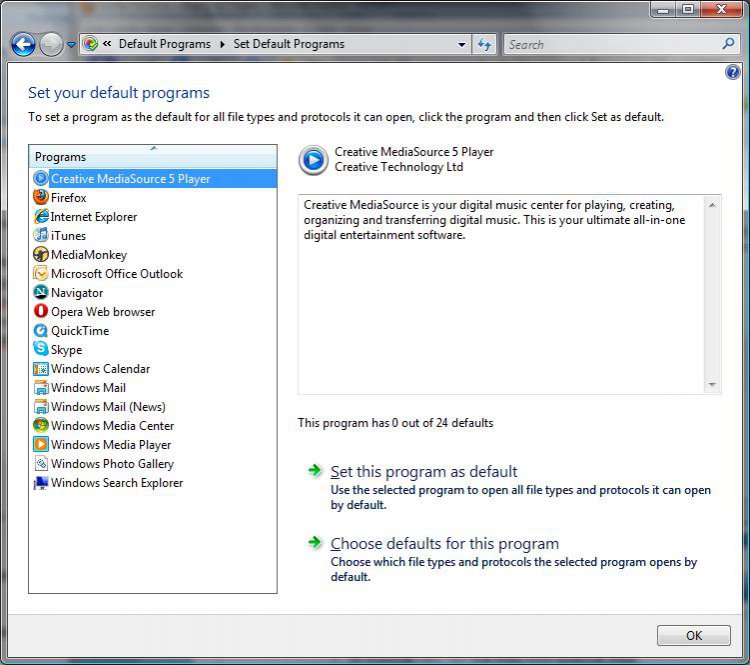Click green arrow beside Set this program as default
Screen dimensions: 750x665
click(315, 470)
